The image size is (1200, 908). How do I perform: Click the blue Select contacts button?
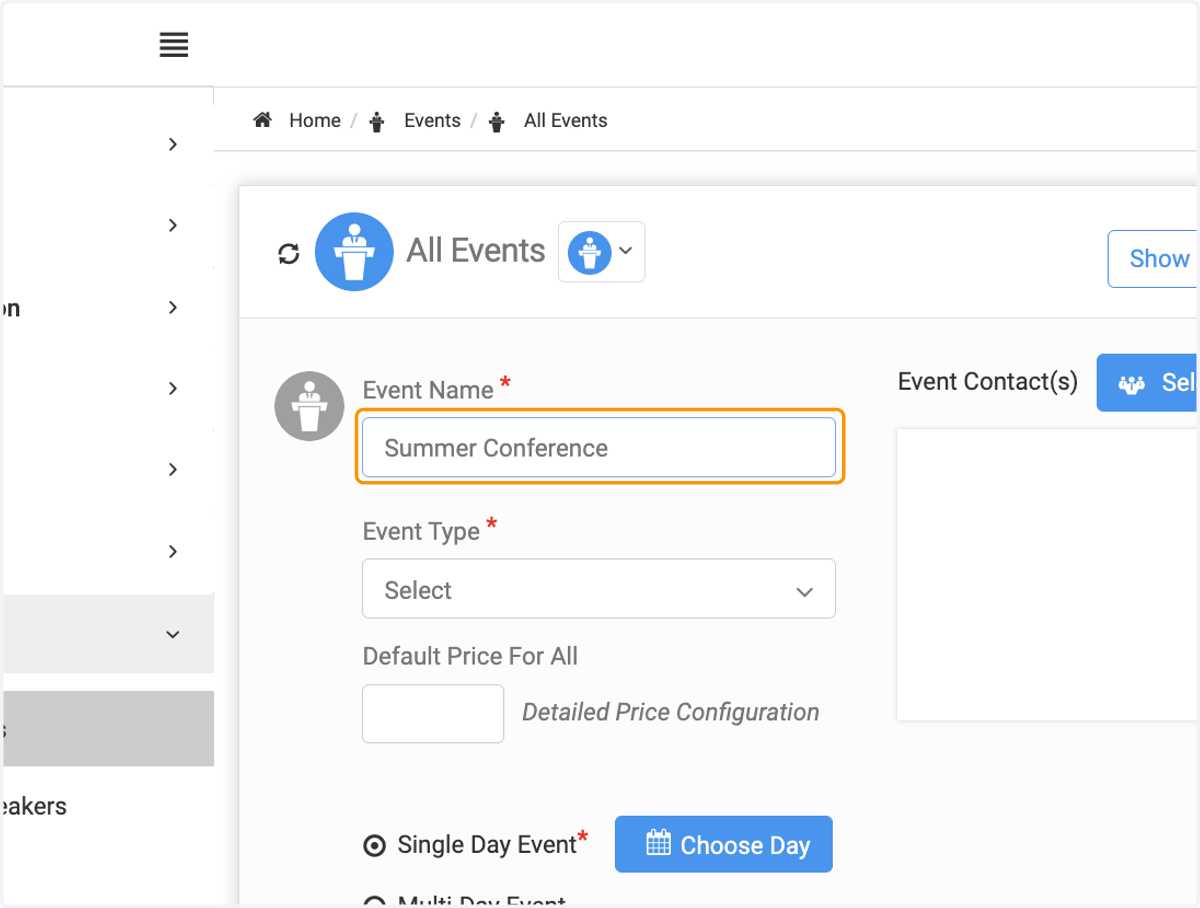click(1148, 382)
